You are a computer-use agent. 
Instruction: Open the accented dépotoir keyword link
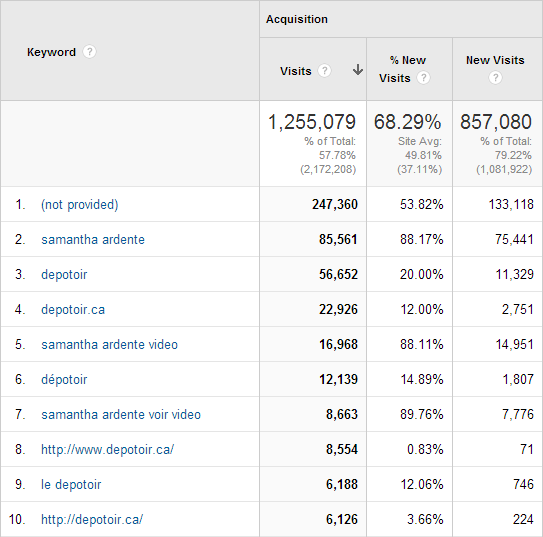point(64,379)
